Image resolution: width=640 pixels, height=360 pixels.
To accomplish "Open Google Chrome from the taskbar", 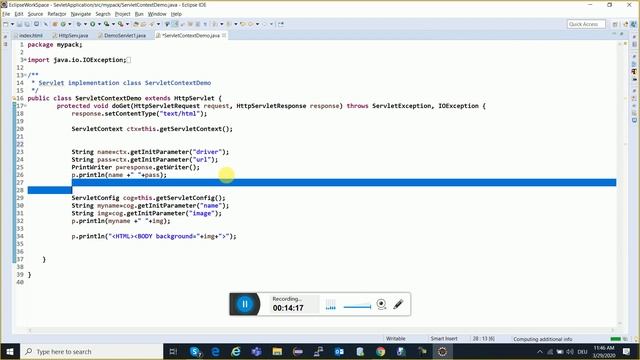I will click(x=380, y=351).
